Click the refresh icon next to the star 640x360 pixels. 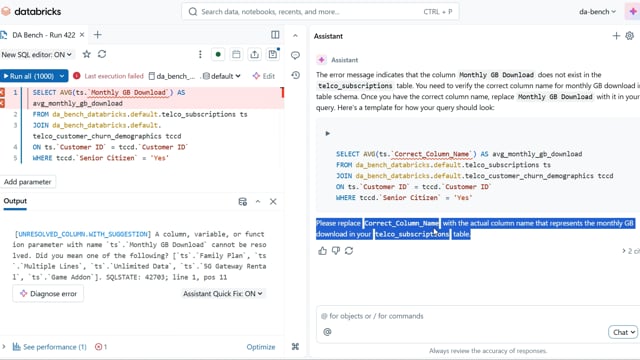pos(102,54)
